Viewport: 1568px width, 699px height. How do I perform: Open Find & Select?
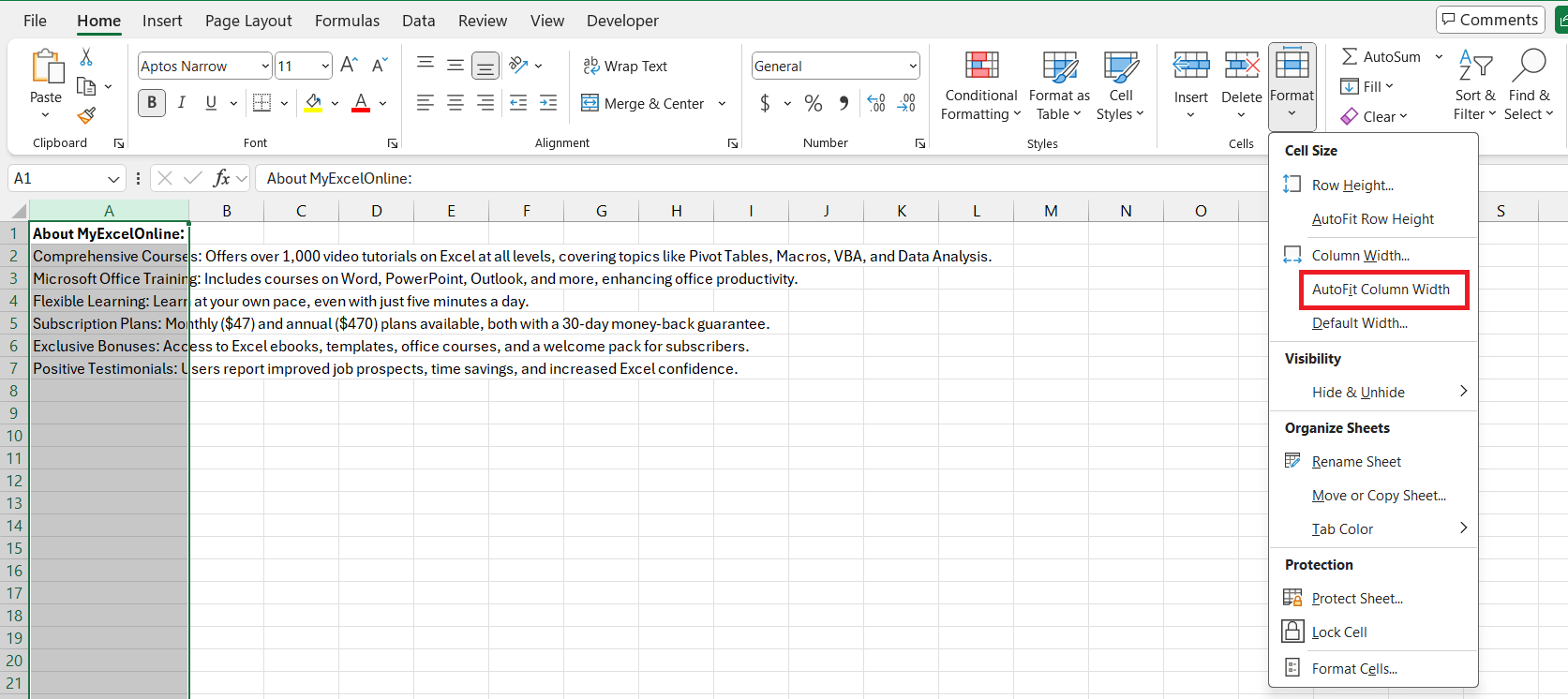pos(1529,86)
